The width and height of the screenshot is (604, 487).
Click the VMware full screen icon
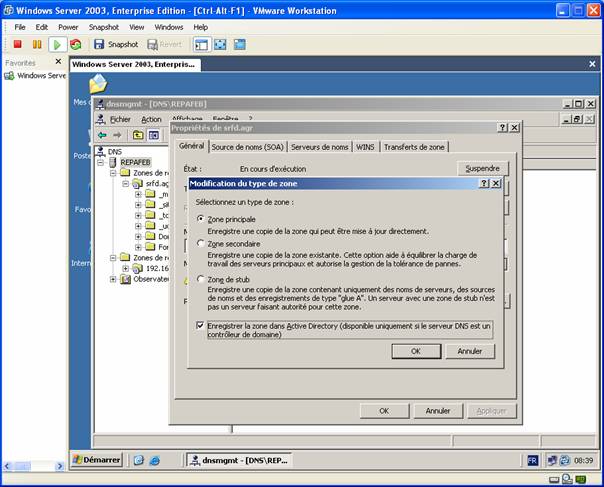(220, 44)
